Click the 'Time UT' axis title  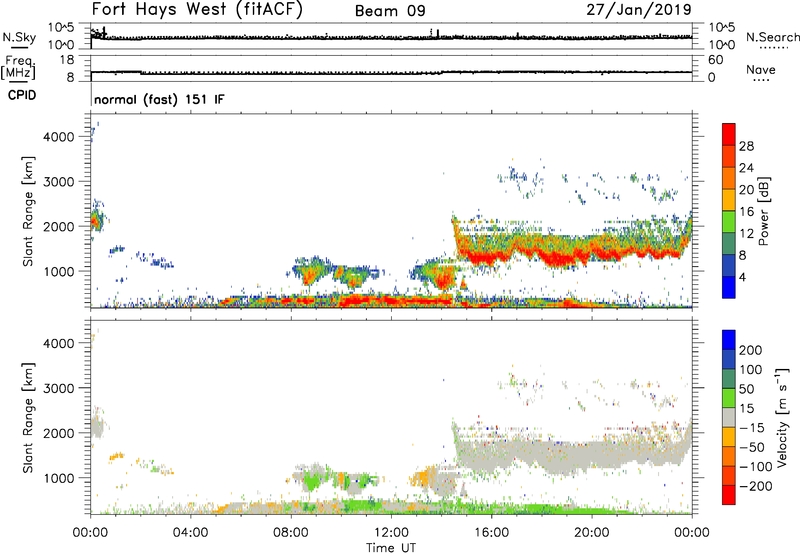(x=391, y=548)
